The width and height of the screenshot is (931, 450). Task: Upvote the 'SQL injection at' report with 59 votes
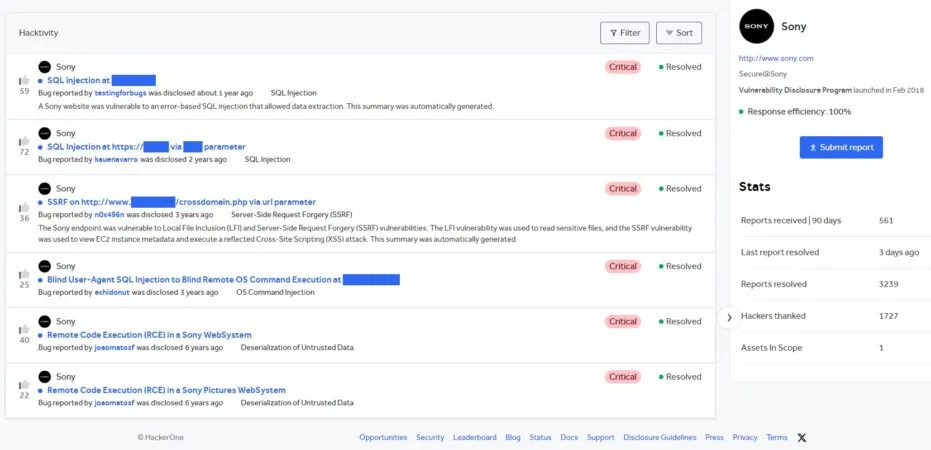point(24,80)
